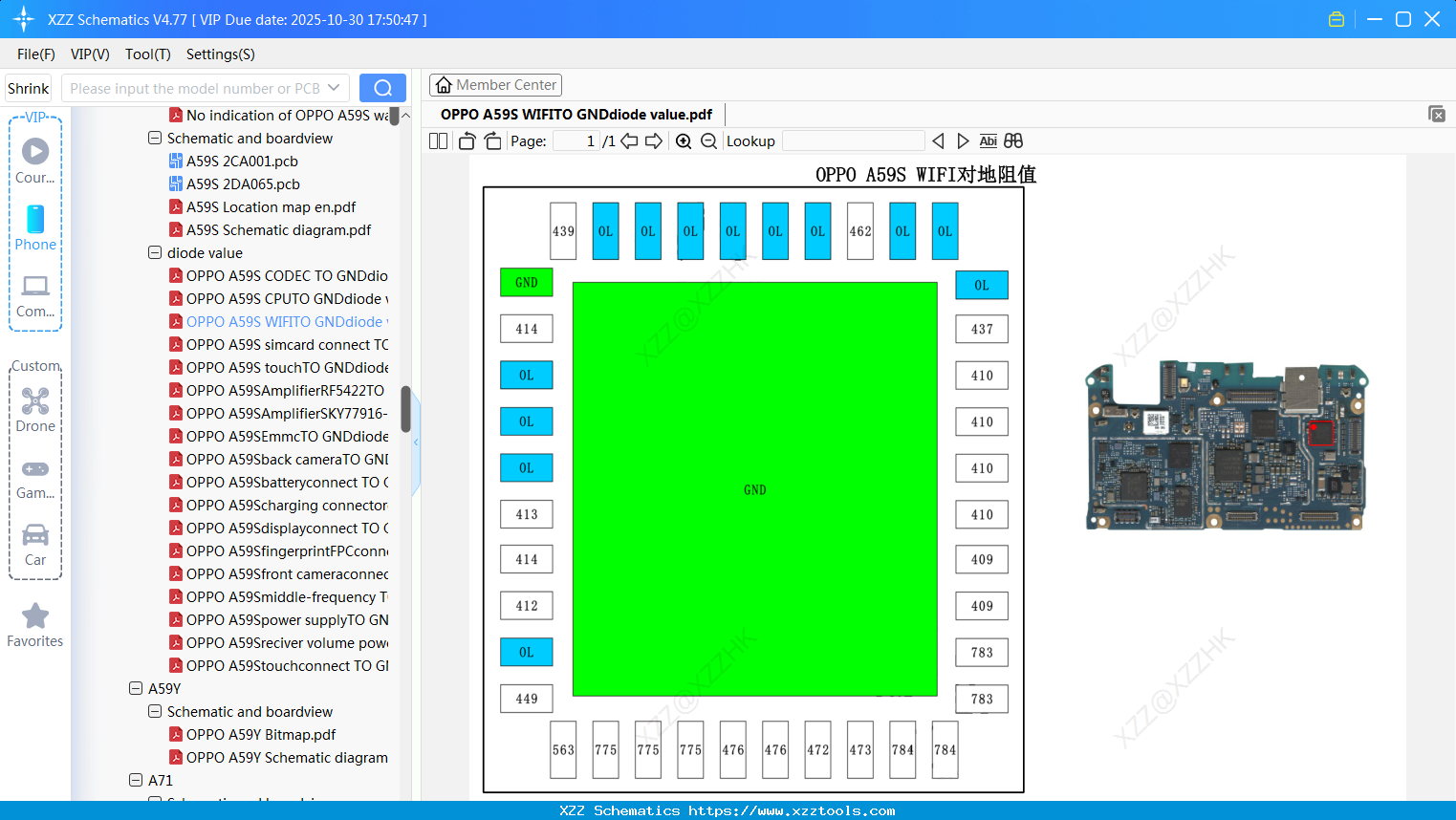Open the Settings(S) menu

tap(220, 54)
